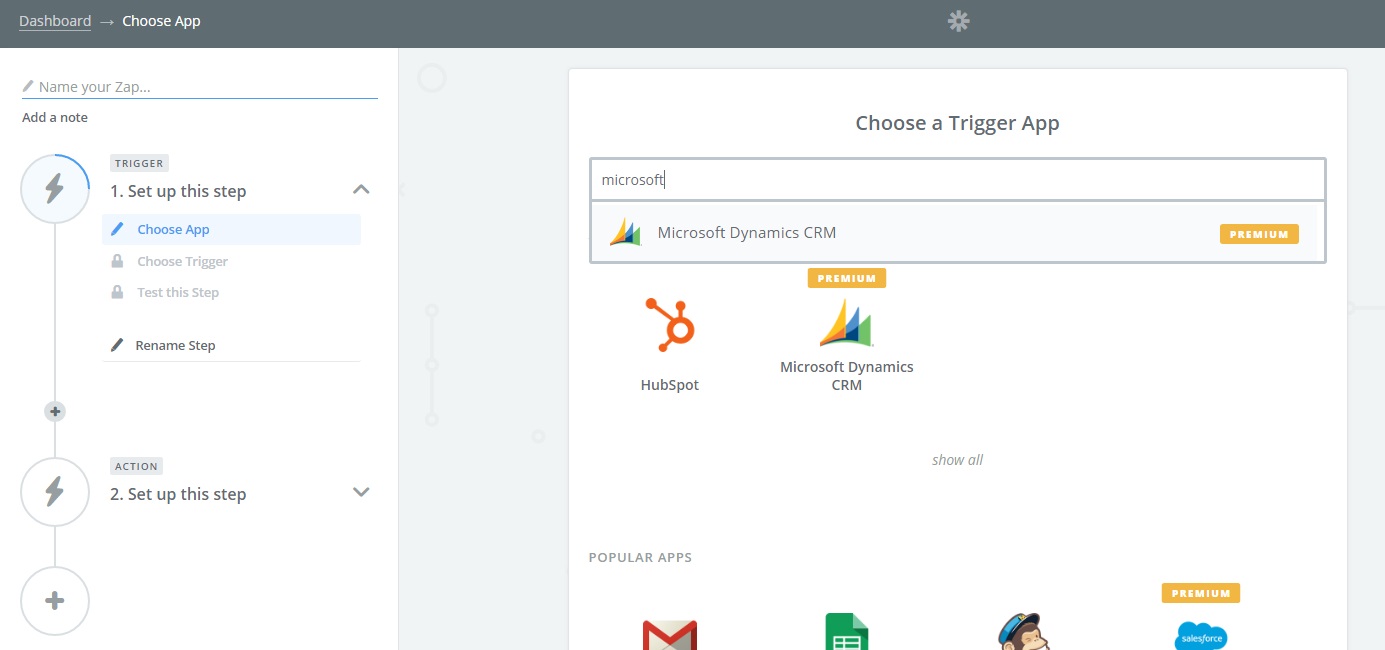Click the POPULAR APPS heading
The width and height of the screenshot is (1385, 650).
coord(640,557)
